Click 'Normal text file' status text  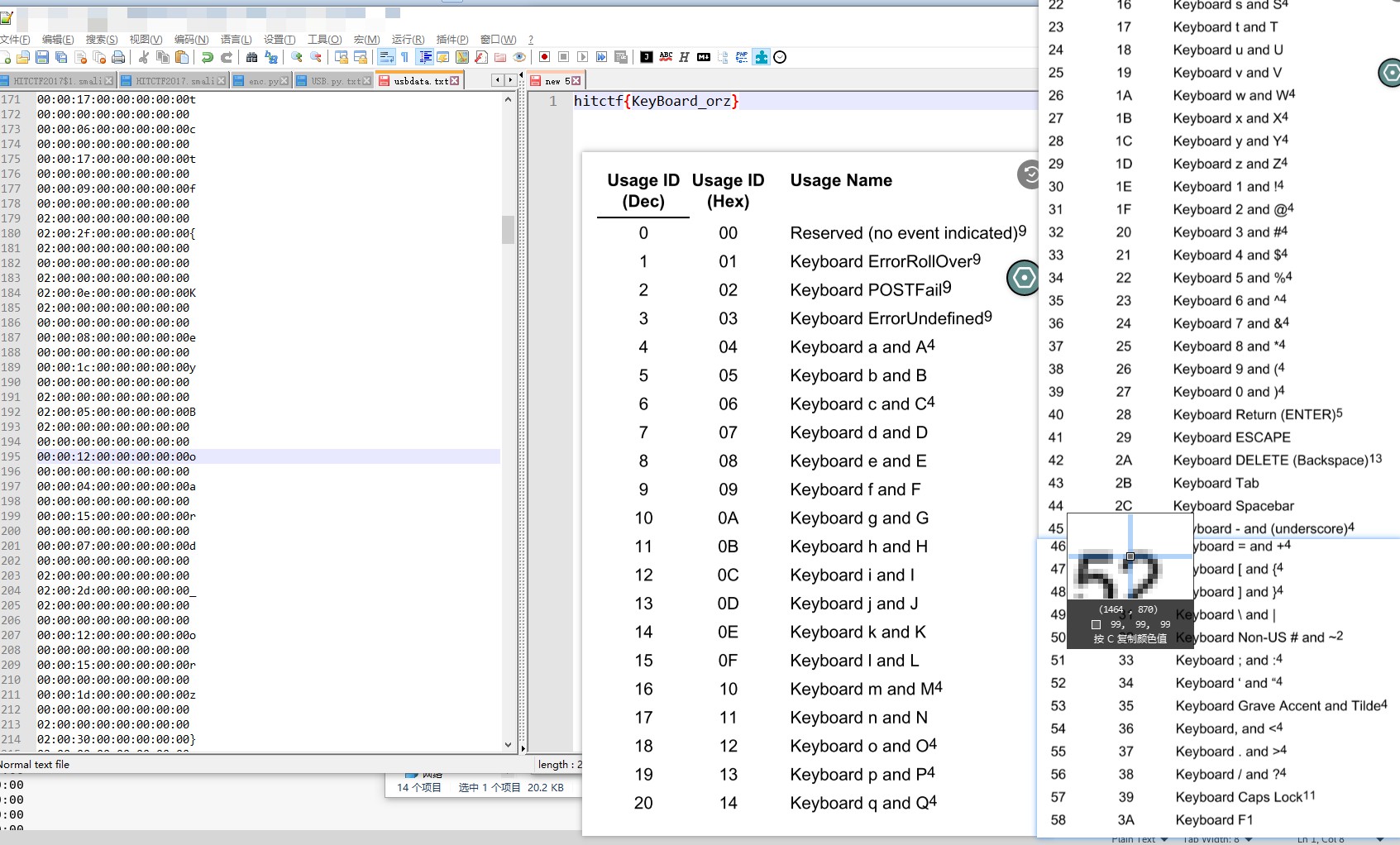[35, 765]
